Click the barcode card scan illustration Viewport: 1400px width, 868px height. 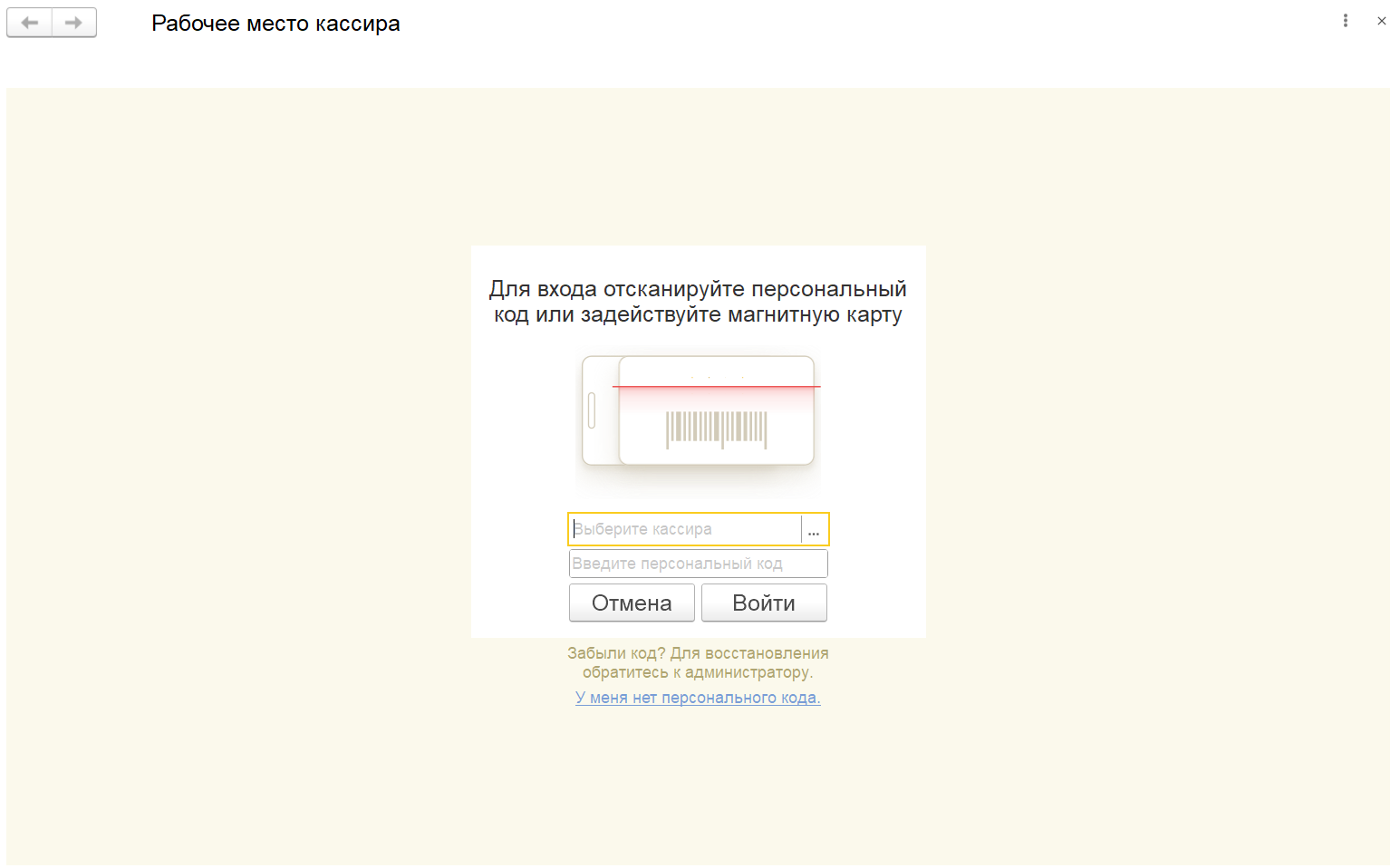click(x=699, y=422)
